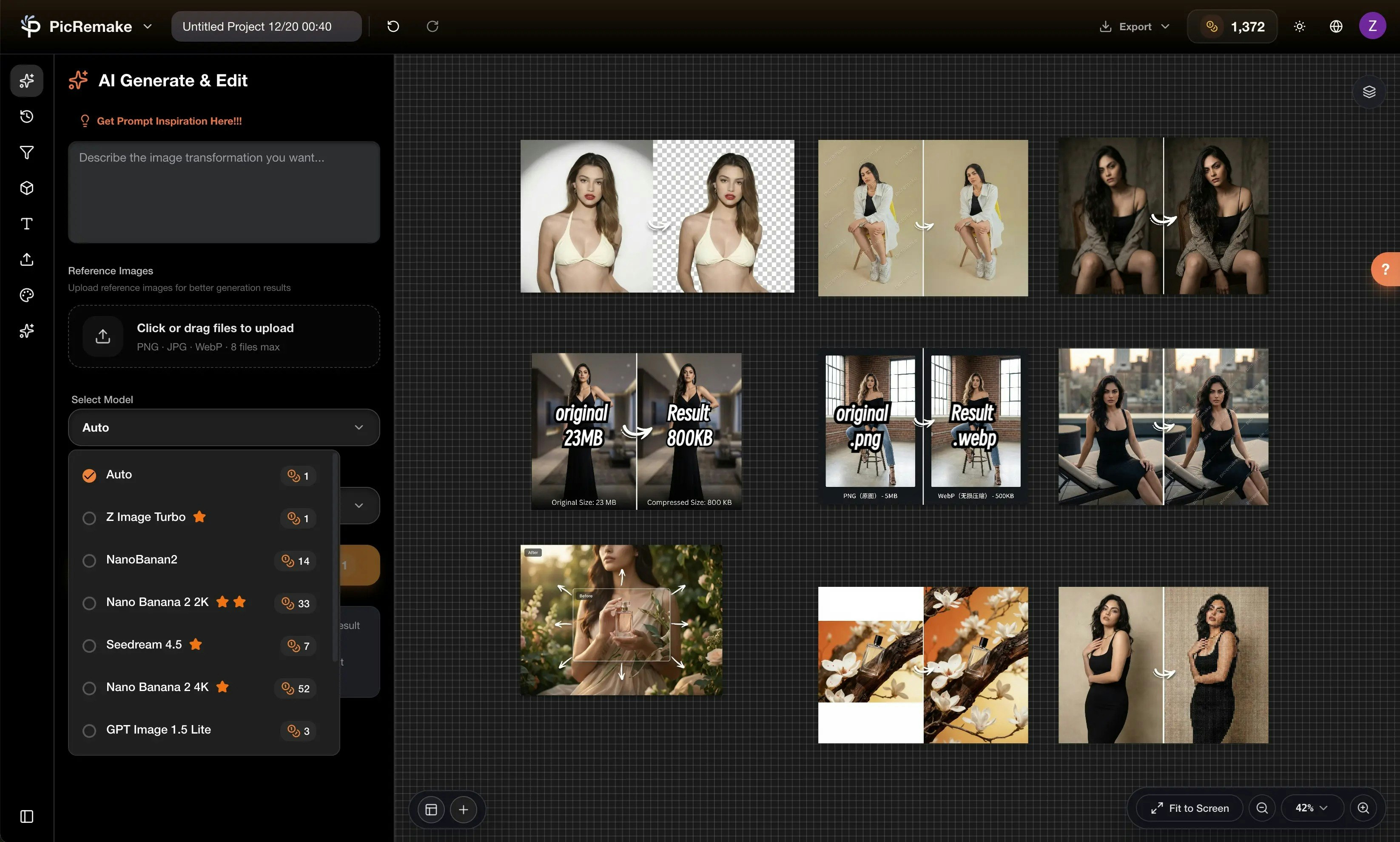This screenshot has height=842, width=1400.
Task: Expand the 42% zoom level dropdown
Action: [x=1311, y=808]
